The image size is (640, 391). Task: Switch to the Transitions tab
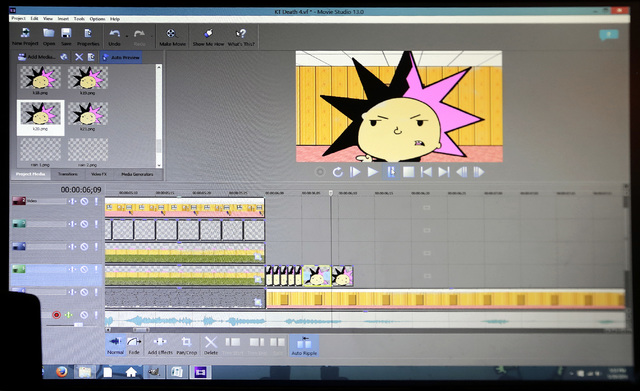pos(68,174)
